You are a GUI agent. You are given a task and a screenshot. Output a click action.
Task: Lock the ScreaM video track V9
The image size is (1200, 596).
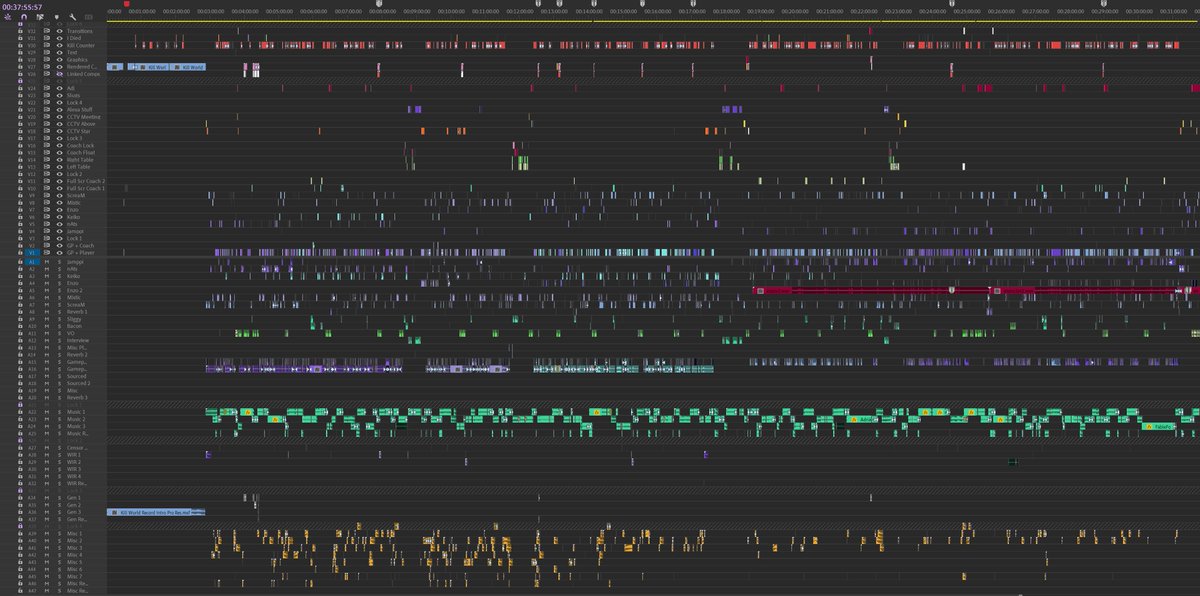20,195
